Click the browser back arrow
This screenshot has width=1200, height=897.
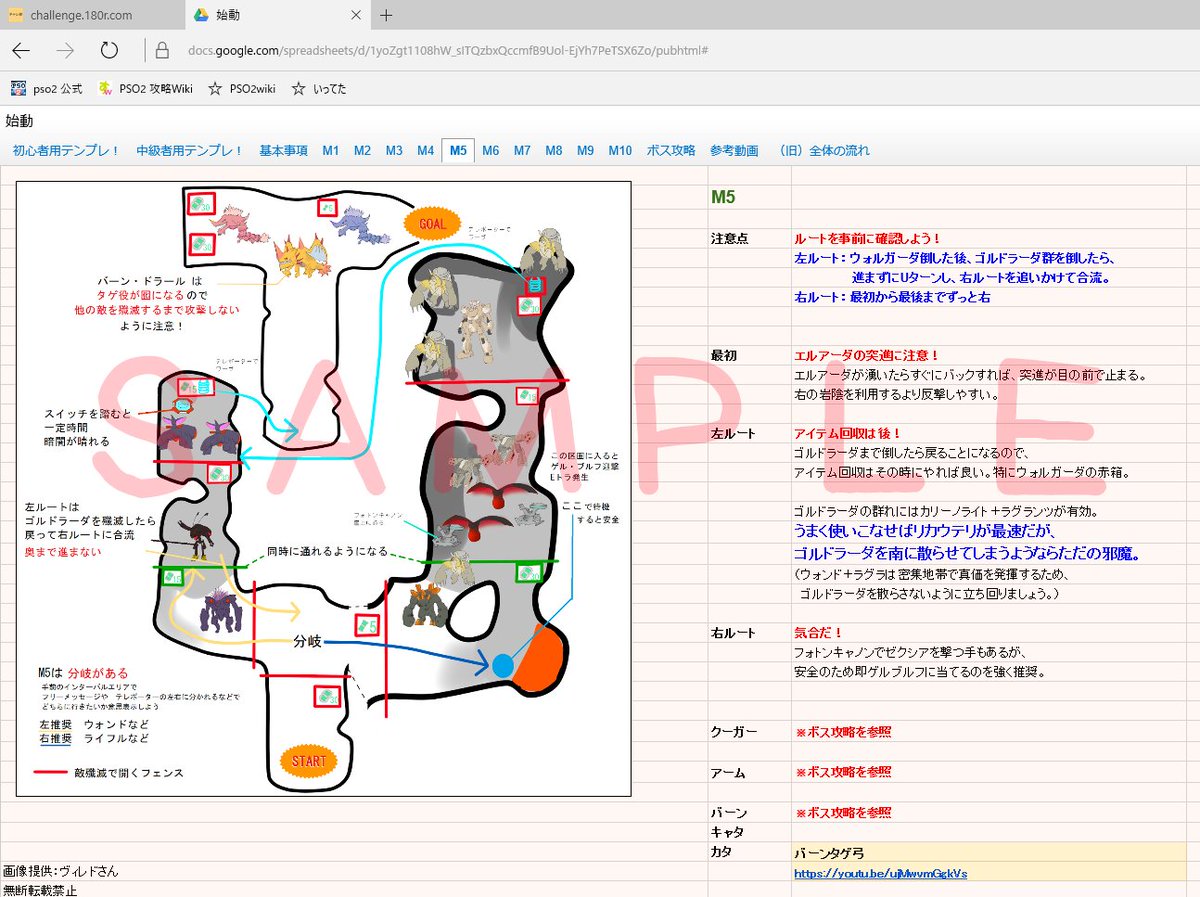pyautogui.click(x=20, y=50)
